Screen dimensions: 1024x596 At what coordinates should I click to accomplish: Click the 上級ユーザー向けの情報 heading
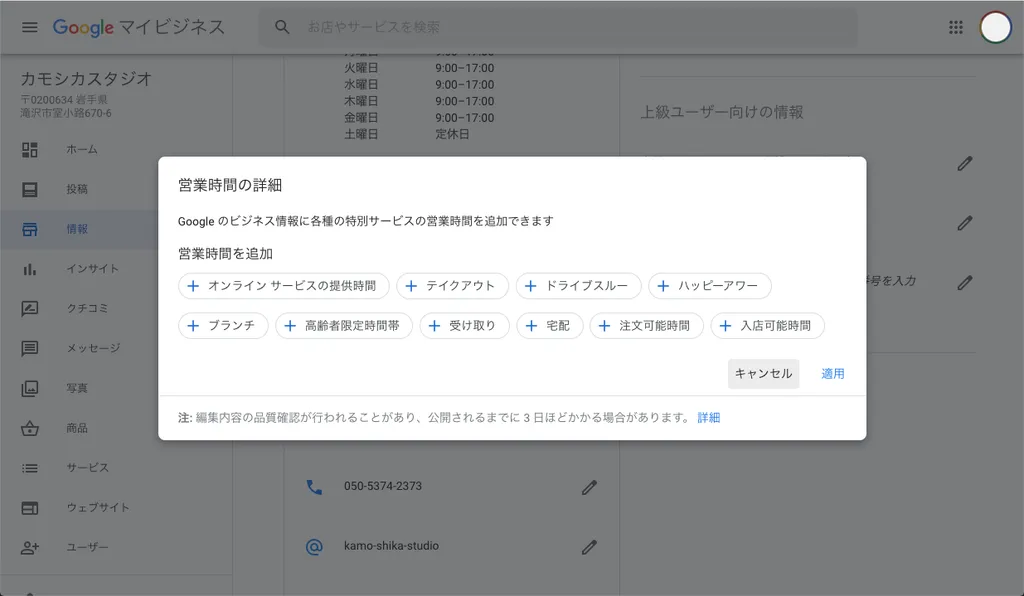pyautogui.click(x=722, y=112)
